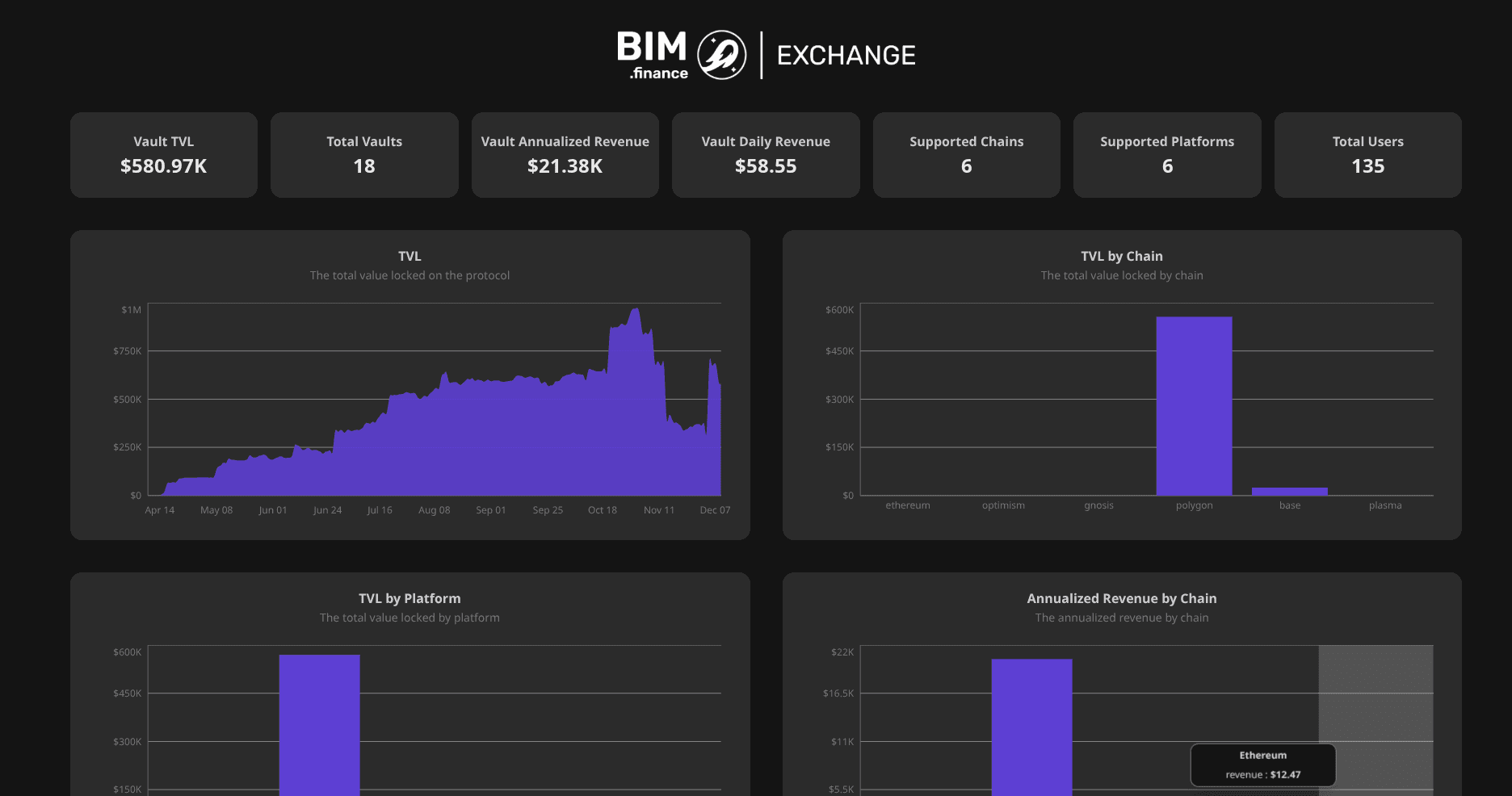Click the BIM.finance rocket logo icon
Screen dimensions: 1512x796
pyautogui.click(x=721, y=55)
